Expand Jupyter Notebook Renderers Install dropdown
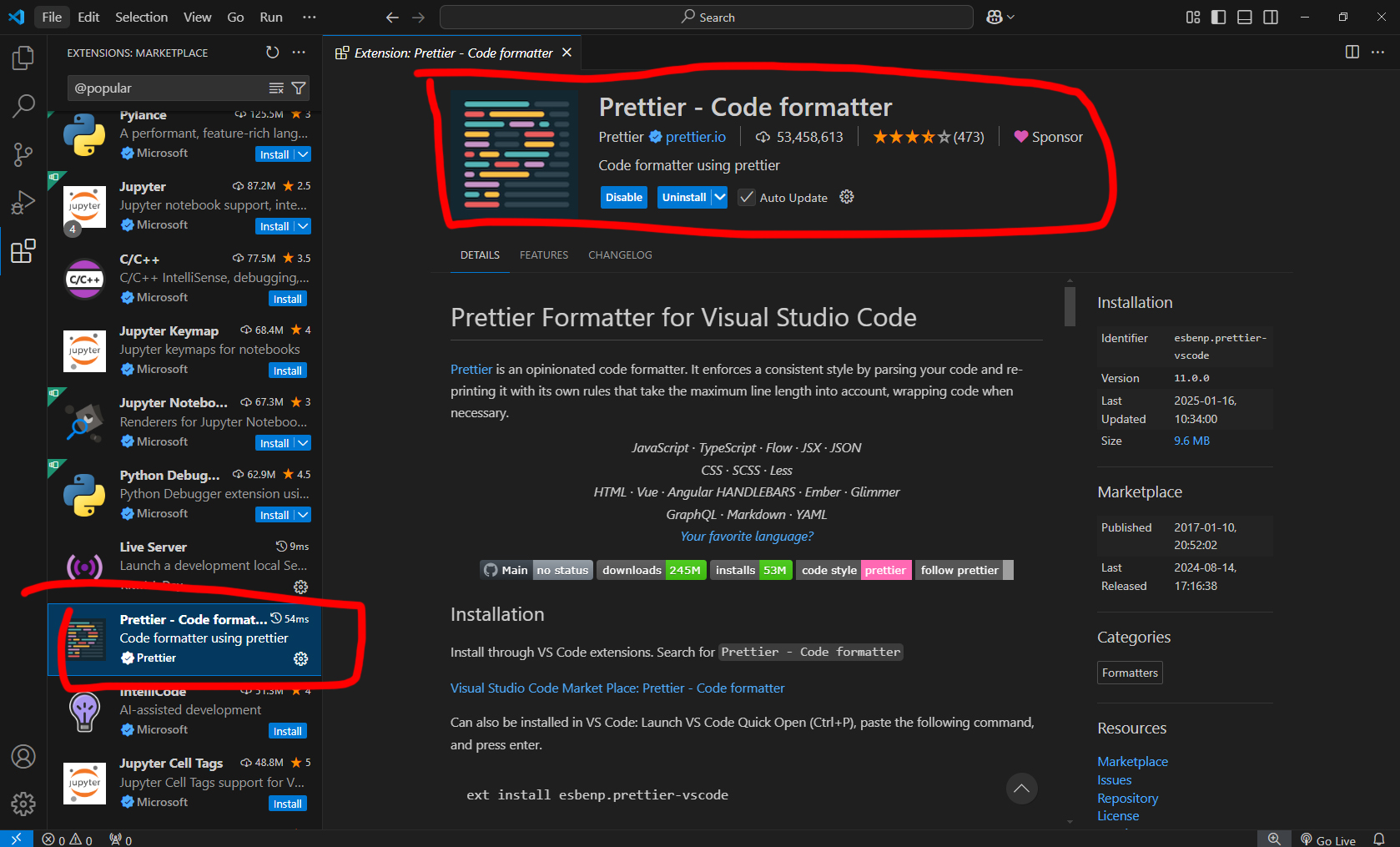The image size is (1400, 847). pyautogui.click(x=303, y=443)
